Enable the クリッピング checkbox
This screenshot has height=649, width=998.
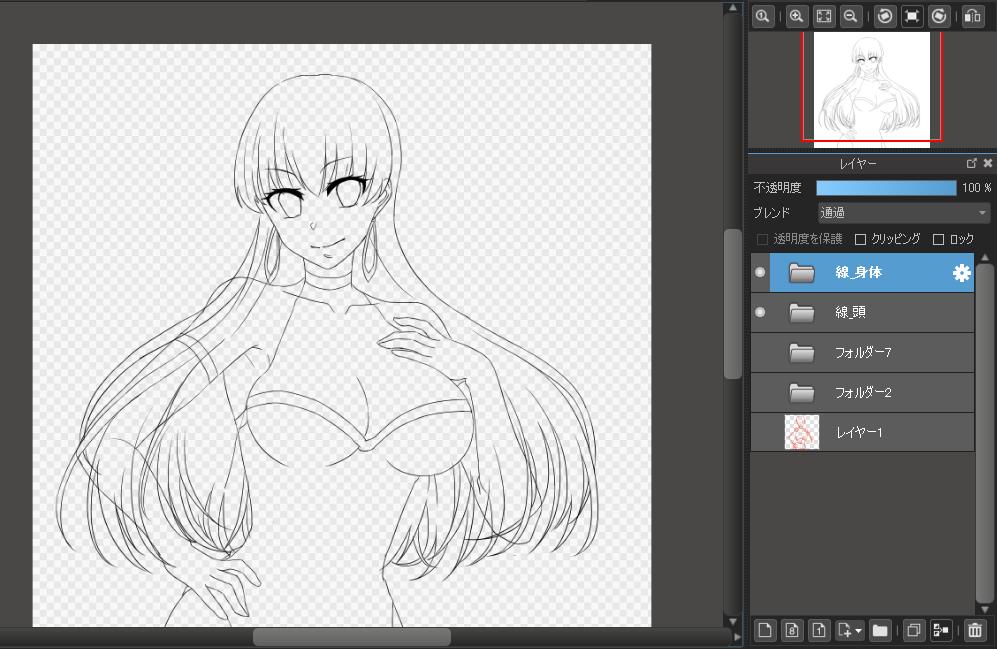[x=860, y=240]
